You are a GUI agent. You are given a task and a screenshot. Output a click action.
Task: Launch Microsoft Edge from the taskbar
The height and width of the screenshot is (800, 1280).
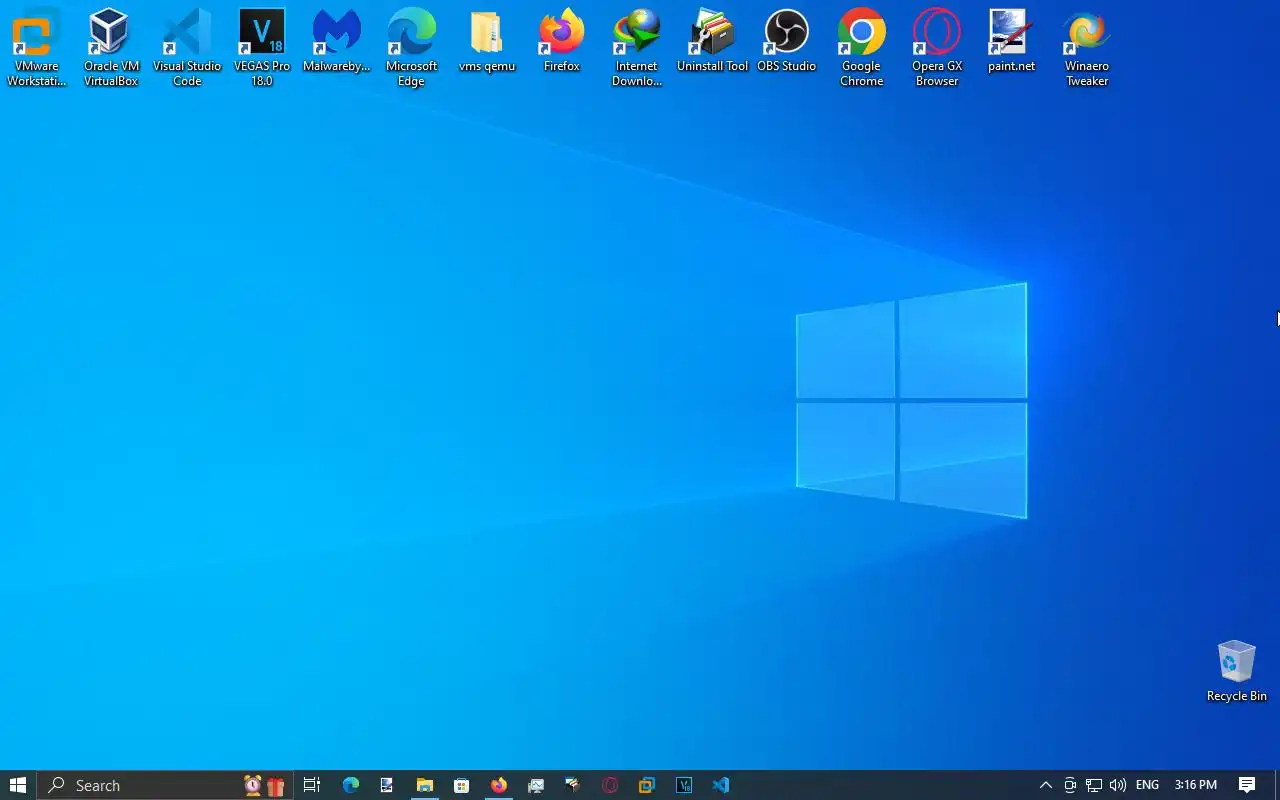pos(350,785)
